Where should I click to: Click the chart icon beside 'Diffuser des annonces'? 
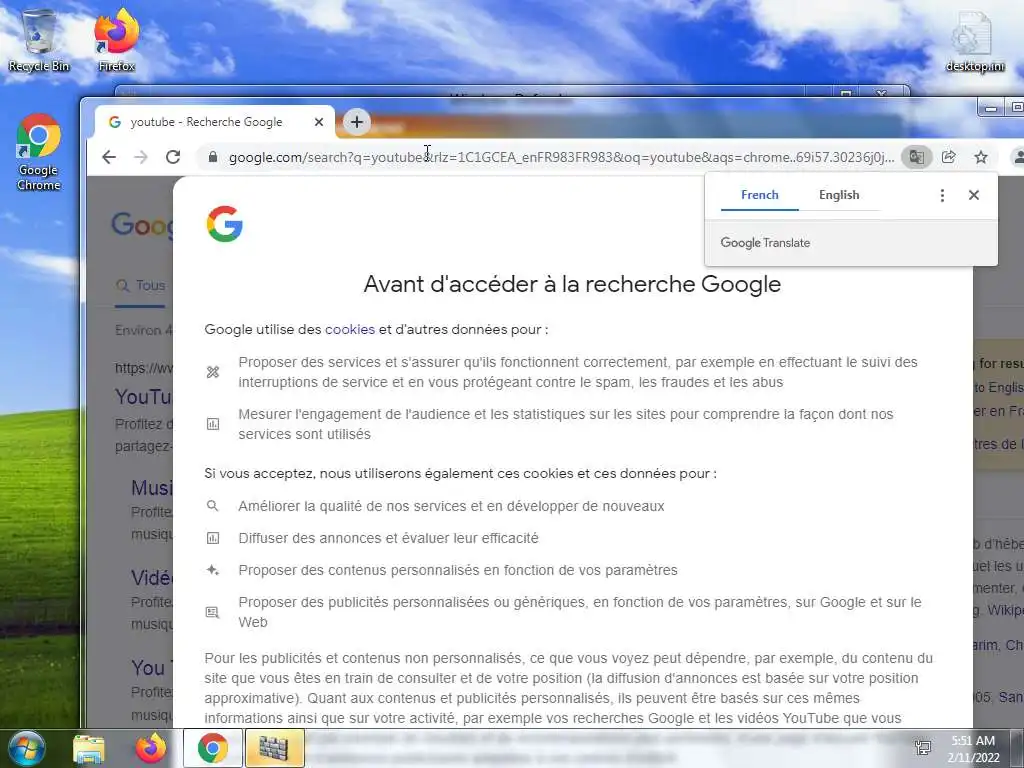coord(213,538)
